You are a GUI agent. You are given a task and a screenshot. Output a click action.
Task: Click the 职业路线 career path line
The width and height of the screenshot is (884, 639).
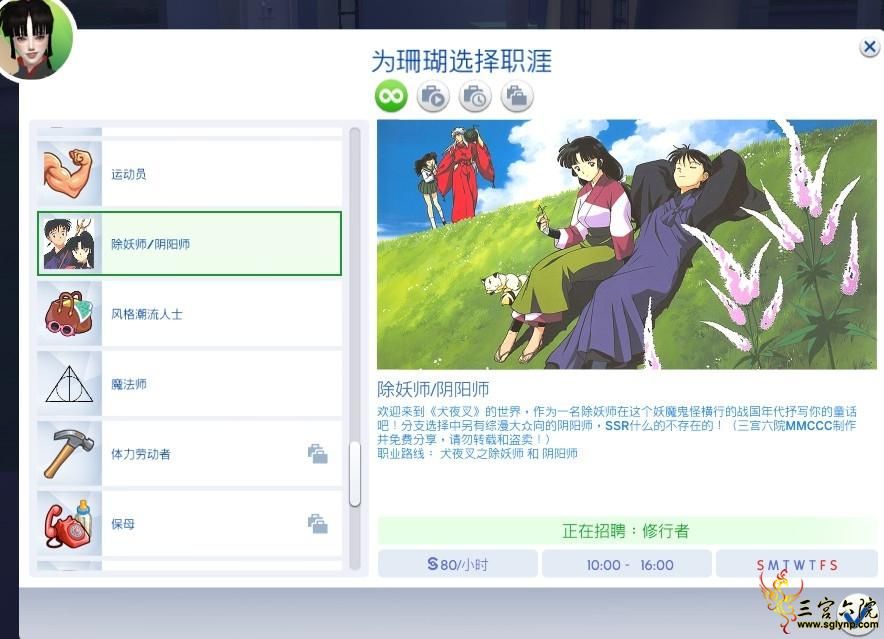pos(478,453)
